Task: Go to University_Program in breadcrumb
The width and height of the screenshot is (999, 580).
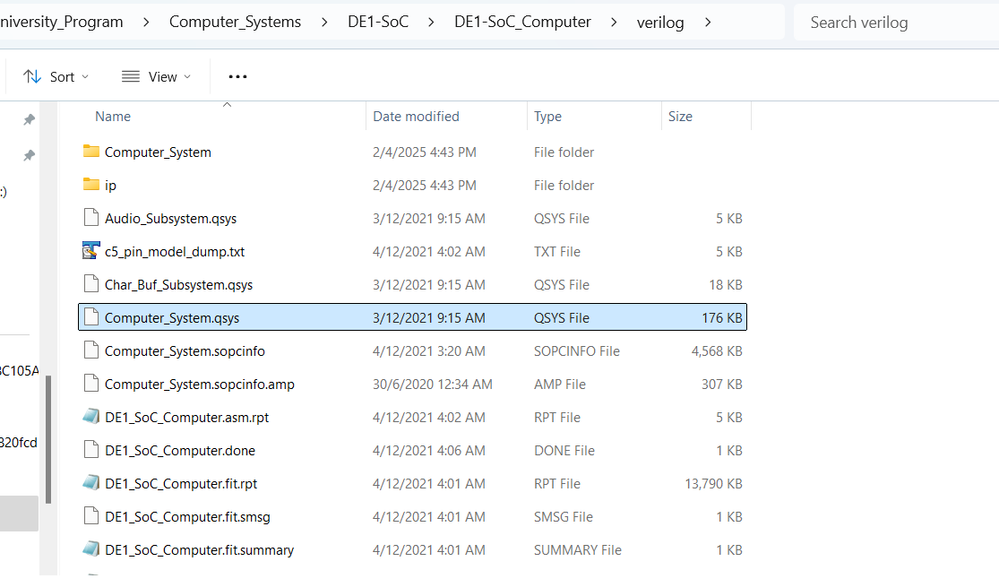Action: pos(62,22)
